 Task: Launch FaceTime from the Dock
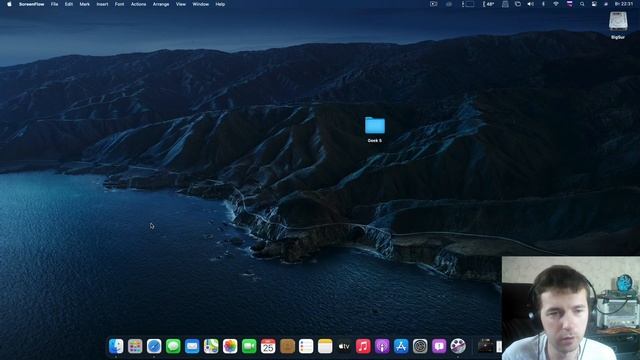pyautogui.click(x=249, y=346)
